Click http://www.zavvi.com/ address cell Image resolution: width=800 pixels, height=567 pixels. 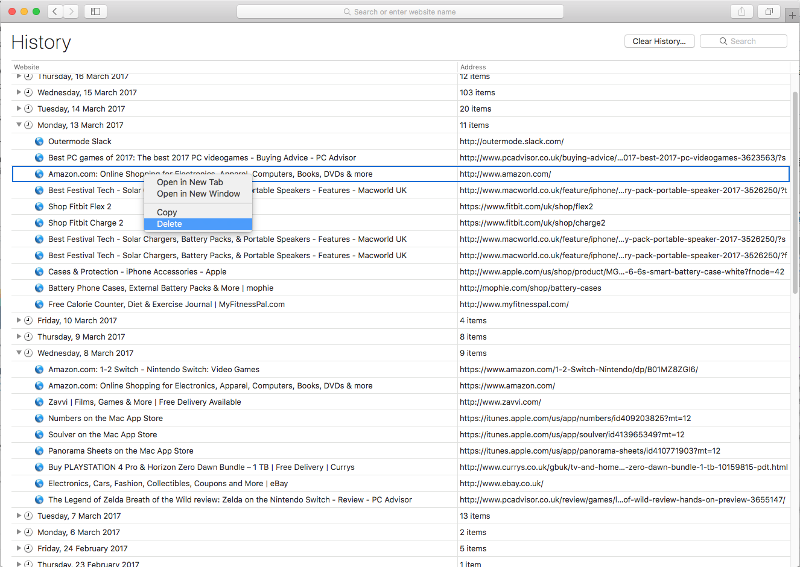pos(500,402)
